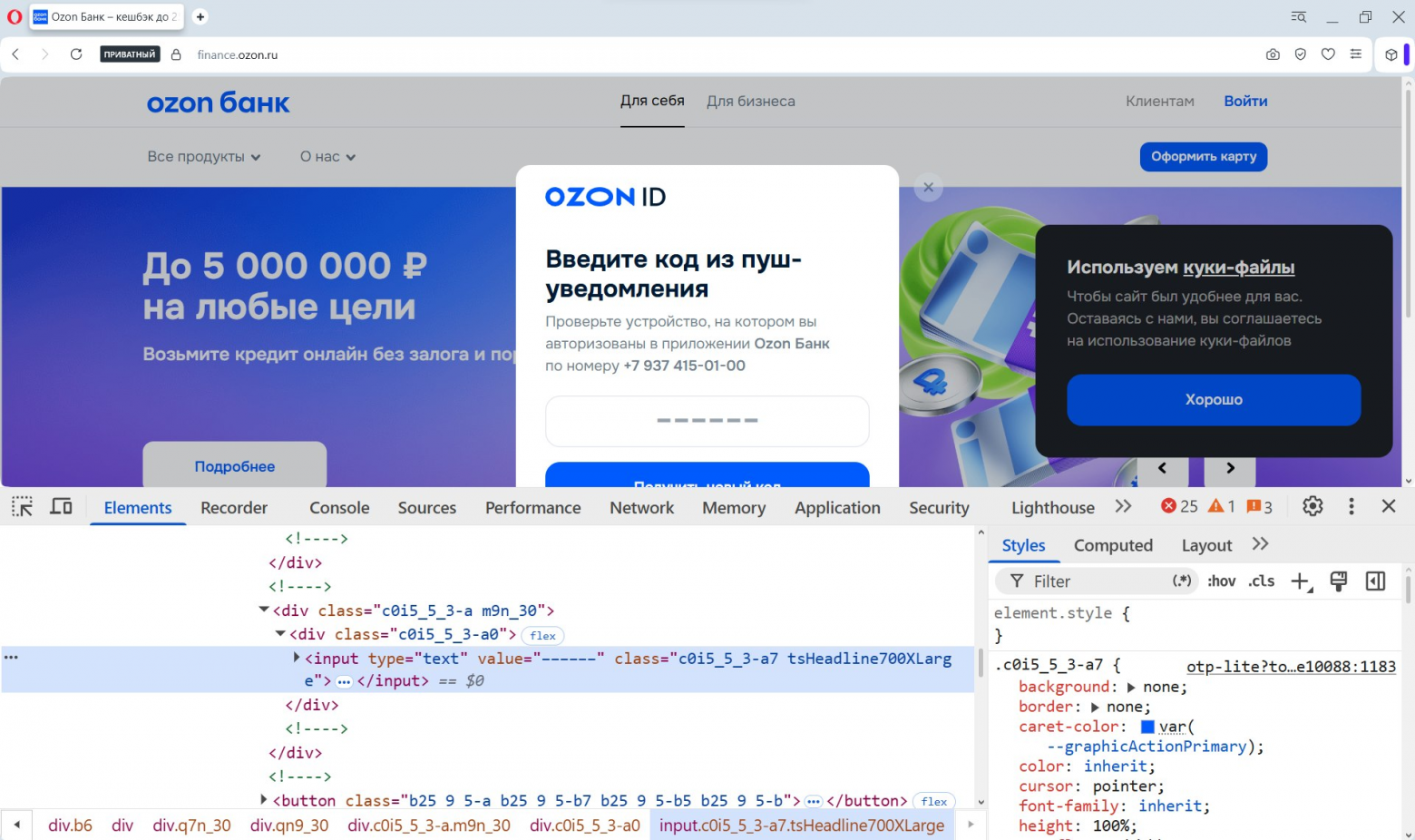Viewport: 1415px width, 840px height.
Task: Click the 'Оформить карту' button
Action: point(1204,157)
